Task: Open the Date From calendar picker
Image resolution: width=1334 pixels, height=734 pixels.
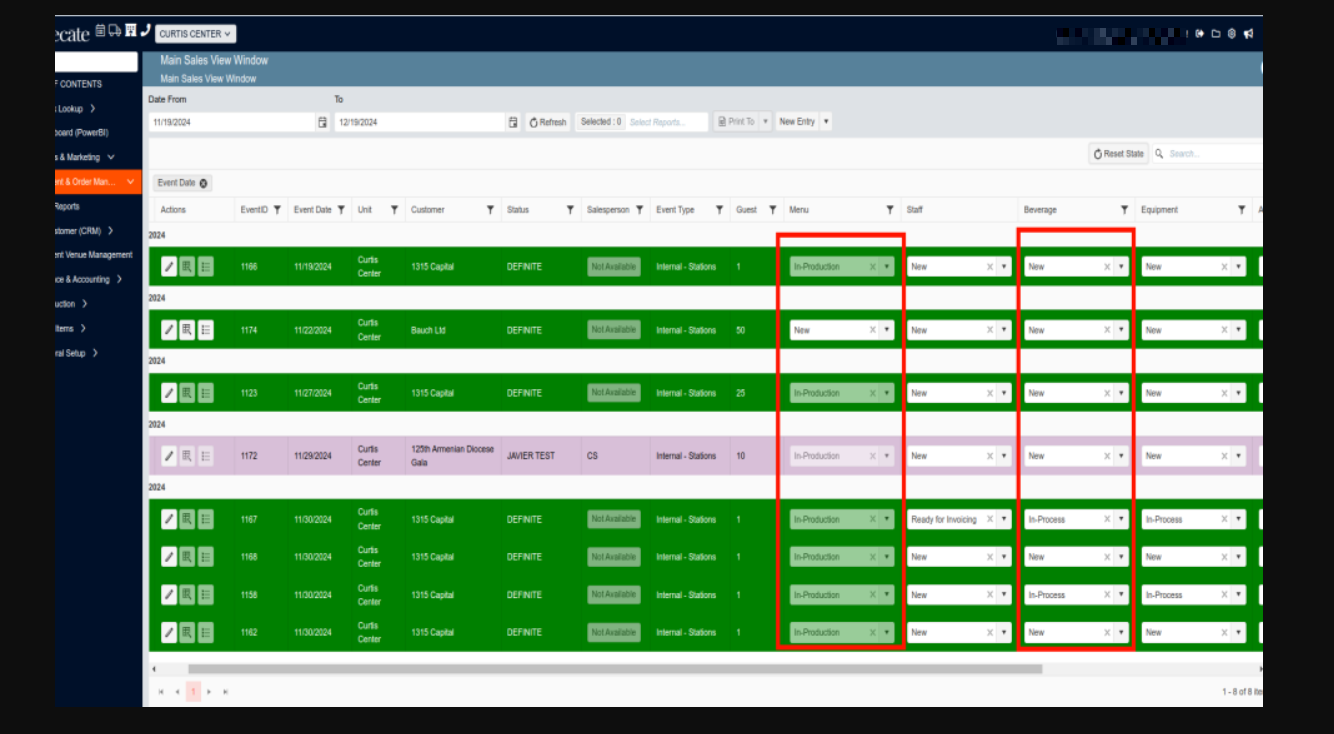Action: tap(323, 122)
